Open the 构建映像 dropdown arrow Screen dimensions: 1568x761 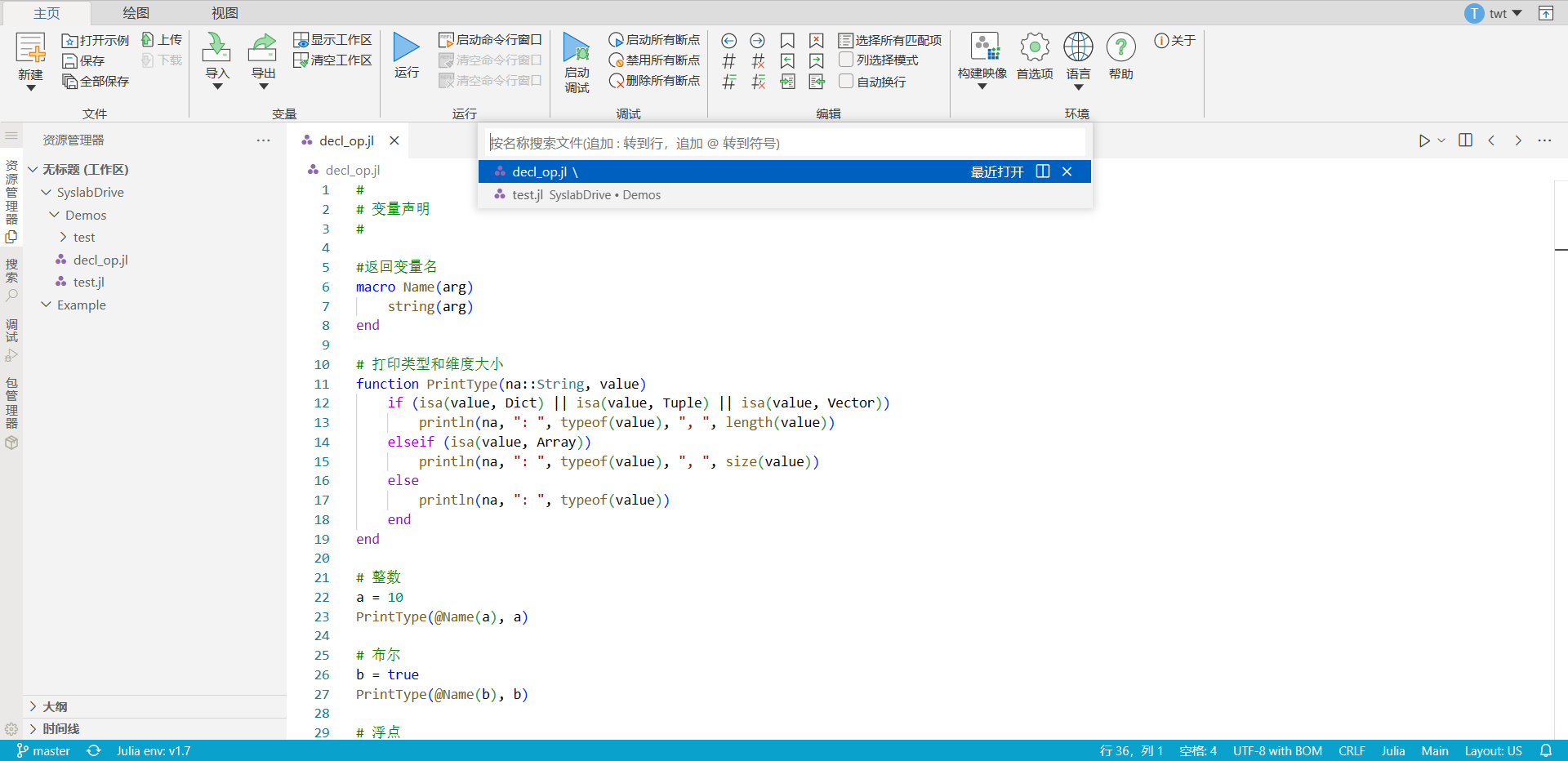pos(982,87)
